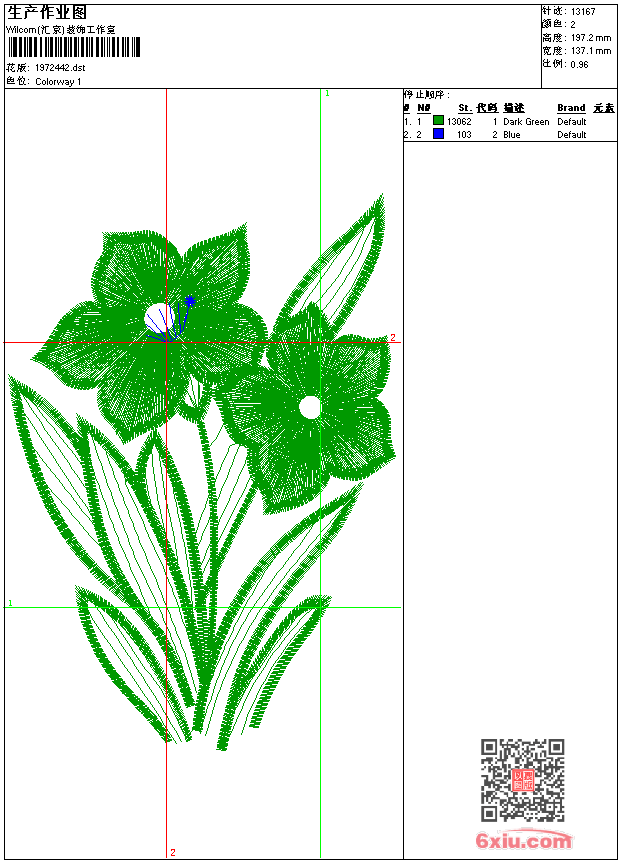Click the white center of the right flower
The width and height of the screenshot is (620, 860).
tap(310, 407)
